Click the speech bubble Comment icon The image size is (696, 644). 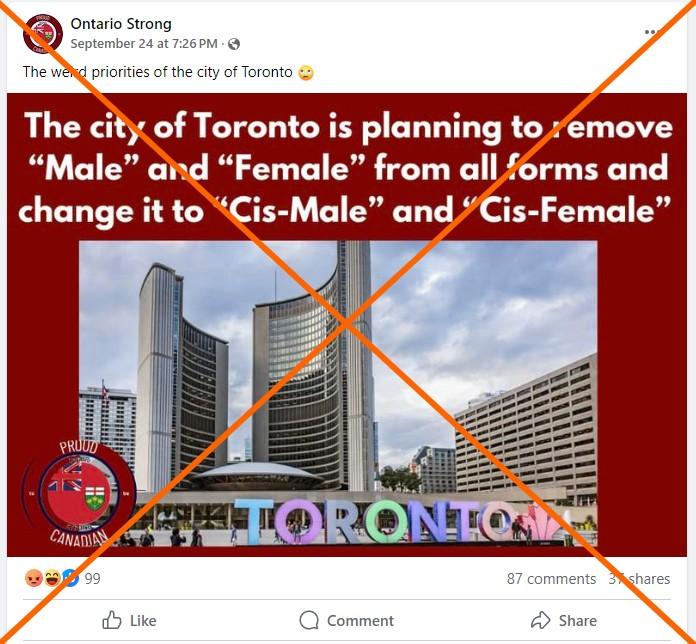click(309, 620)
